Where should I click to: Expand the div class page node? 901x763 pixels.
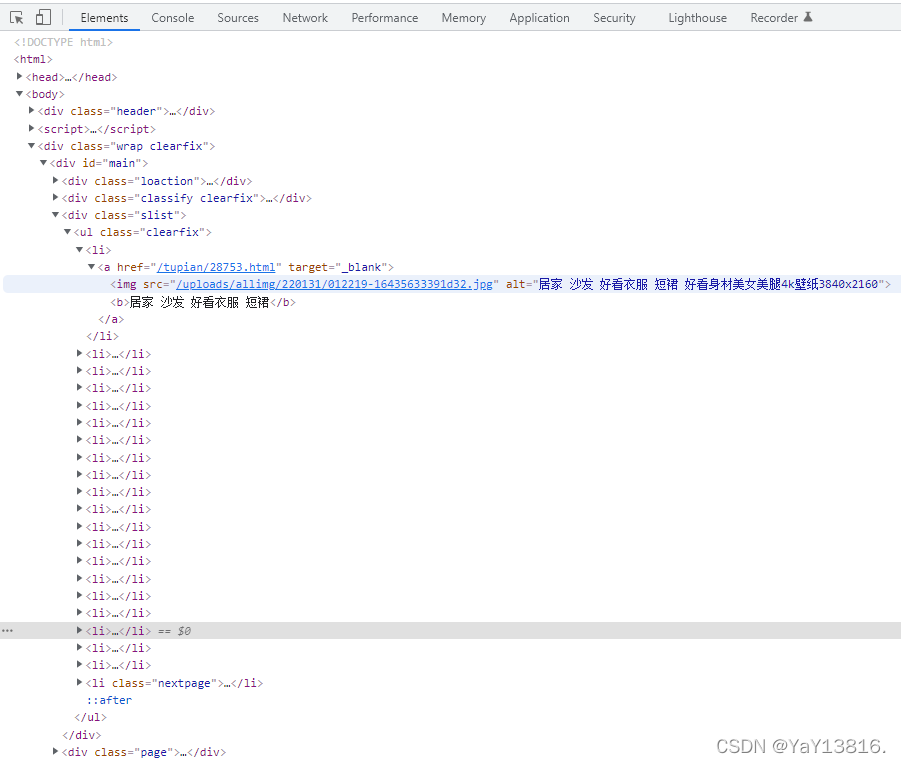(56, 751)
